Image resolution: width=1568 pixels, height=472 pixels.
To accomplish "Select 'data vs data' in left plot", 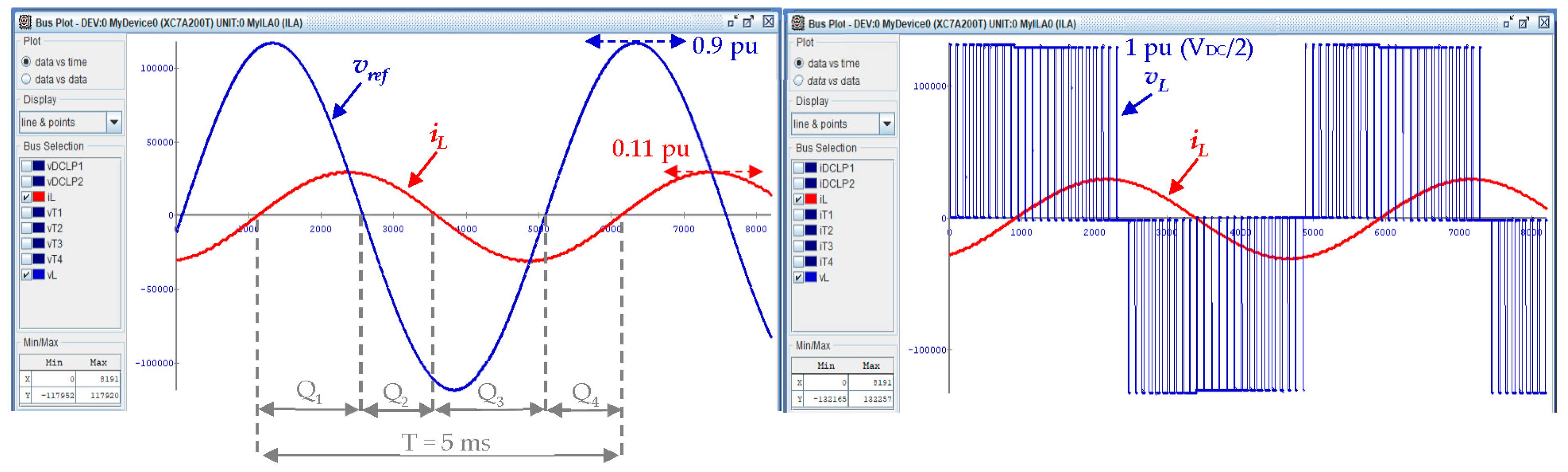I will (x=26, y=79).
